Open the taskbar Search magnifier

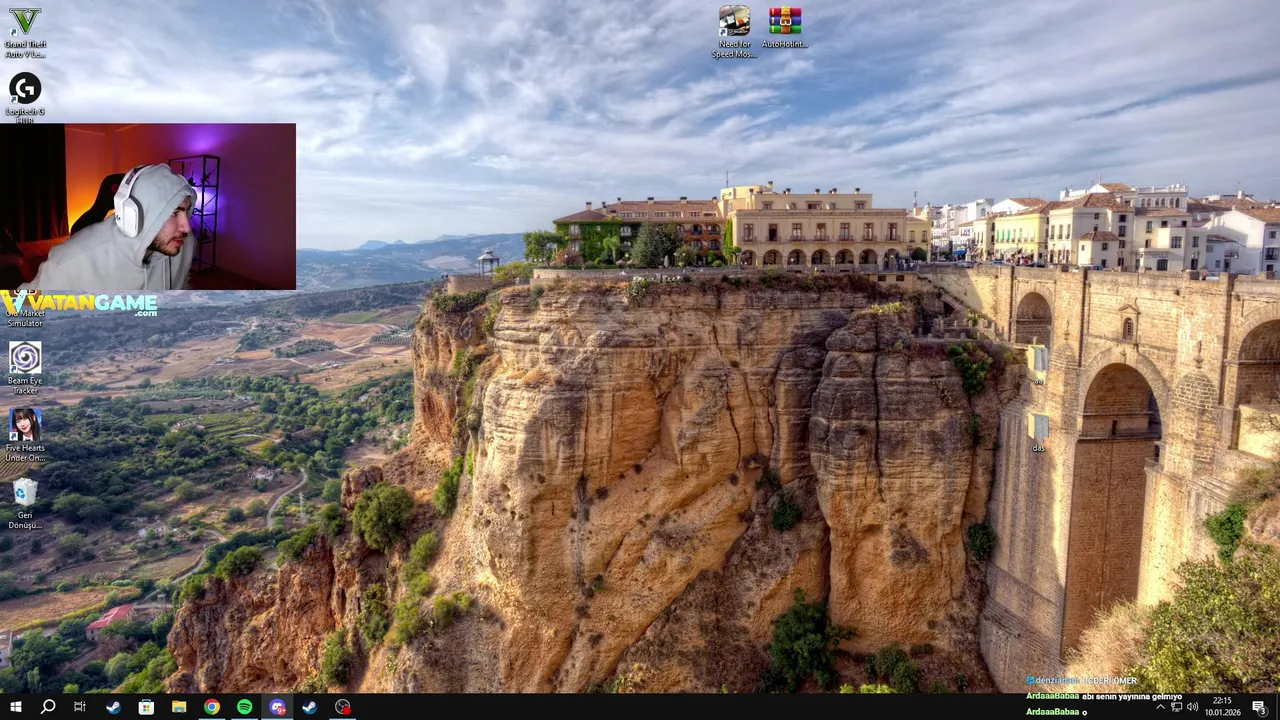coord(47,707)
